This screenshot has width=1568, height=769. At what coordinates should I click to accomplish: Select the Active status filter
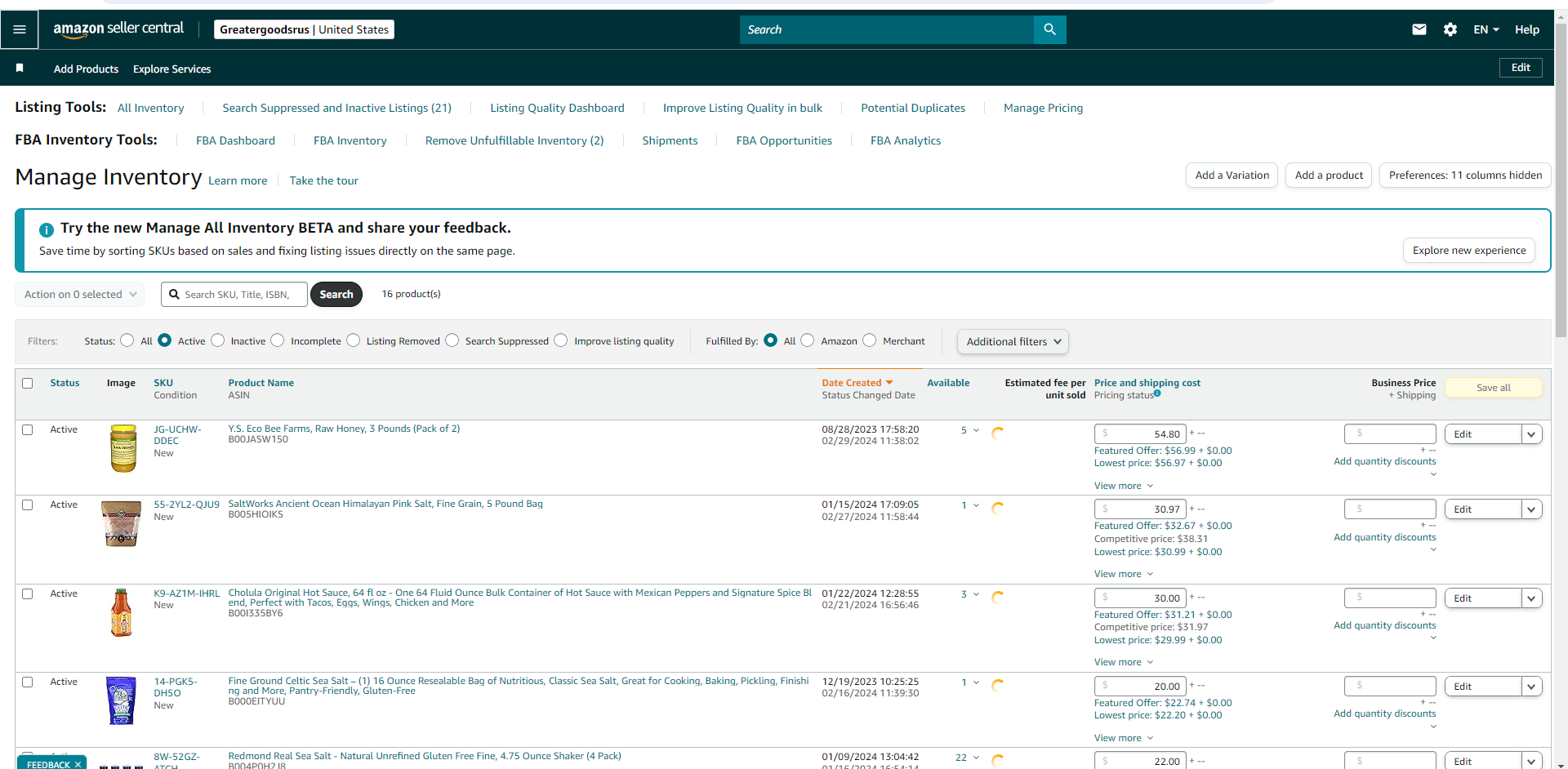pos(165,340)
